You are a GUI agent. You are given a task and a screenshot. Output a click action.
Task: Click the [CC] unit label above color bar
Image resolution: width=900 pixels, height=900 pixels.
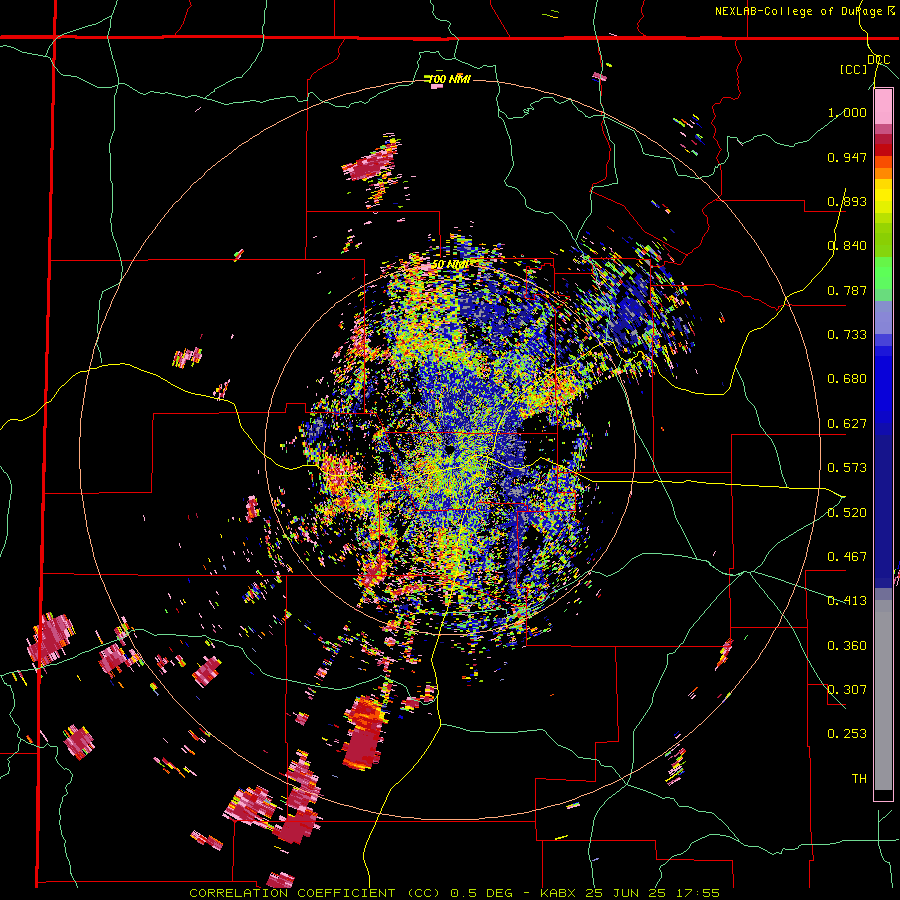(x=854, y=69)
